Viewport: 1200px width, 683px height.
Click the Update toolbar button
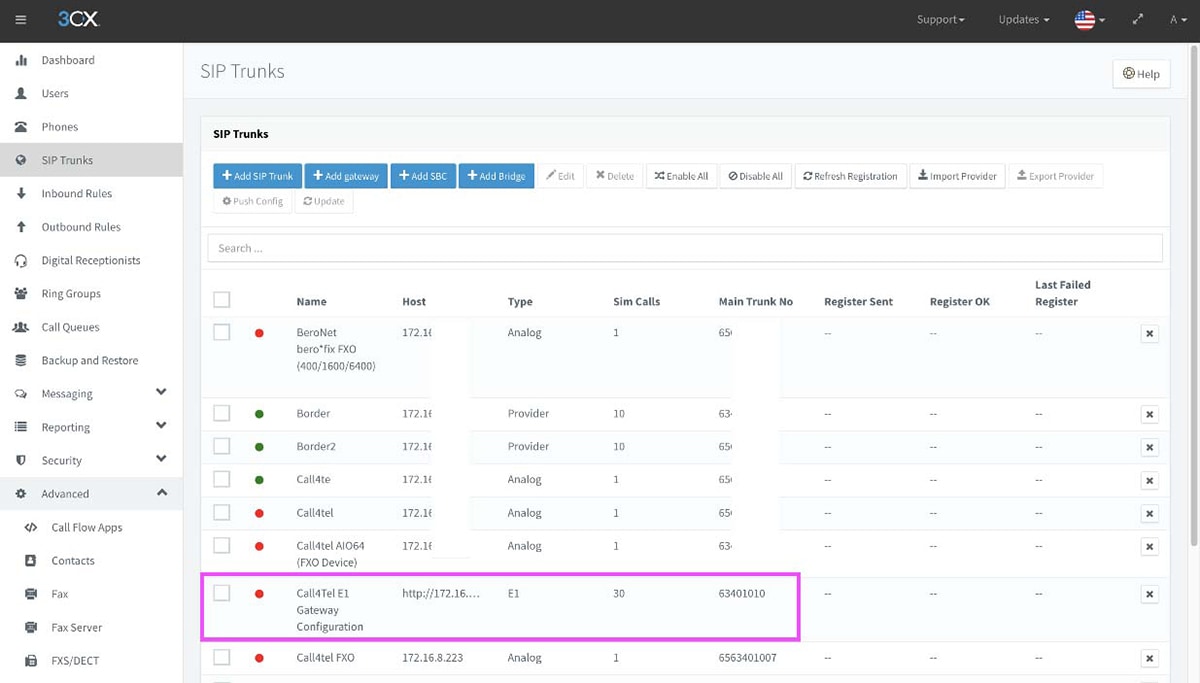point(324,201)
